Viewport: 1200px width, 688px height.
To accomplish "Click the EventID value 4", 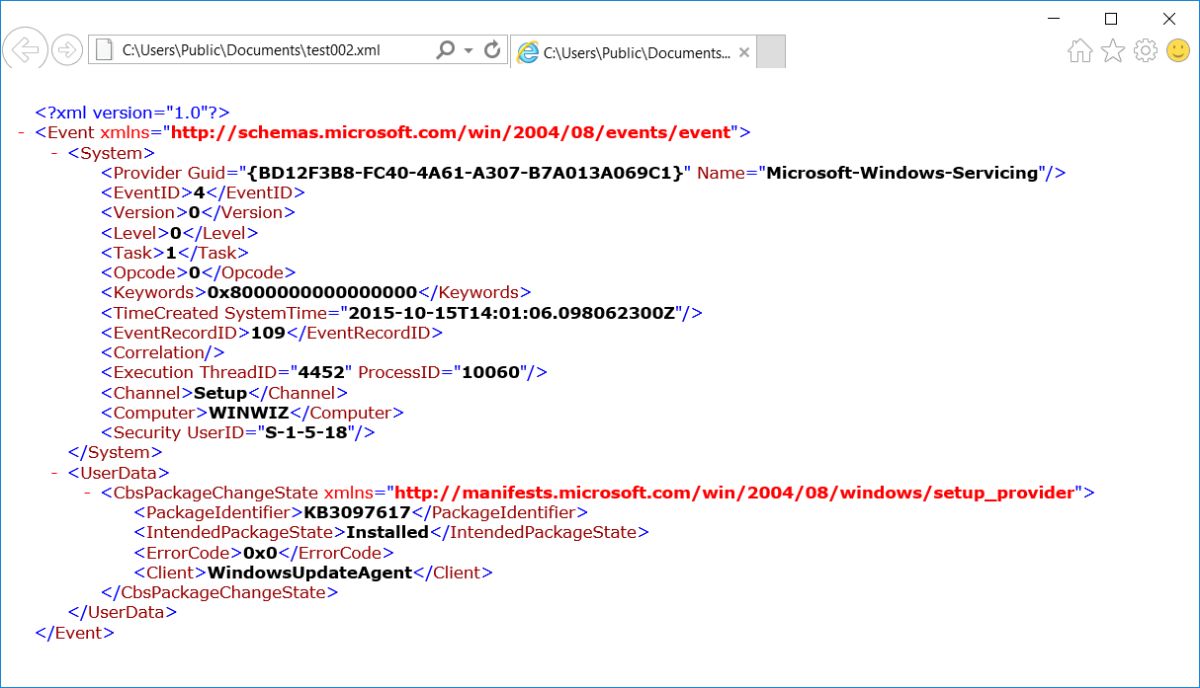I will point(198,193).
